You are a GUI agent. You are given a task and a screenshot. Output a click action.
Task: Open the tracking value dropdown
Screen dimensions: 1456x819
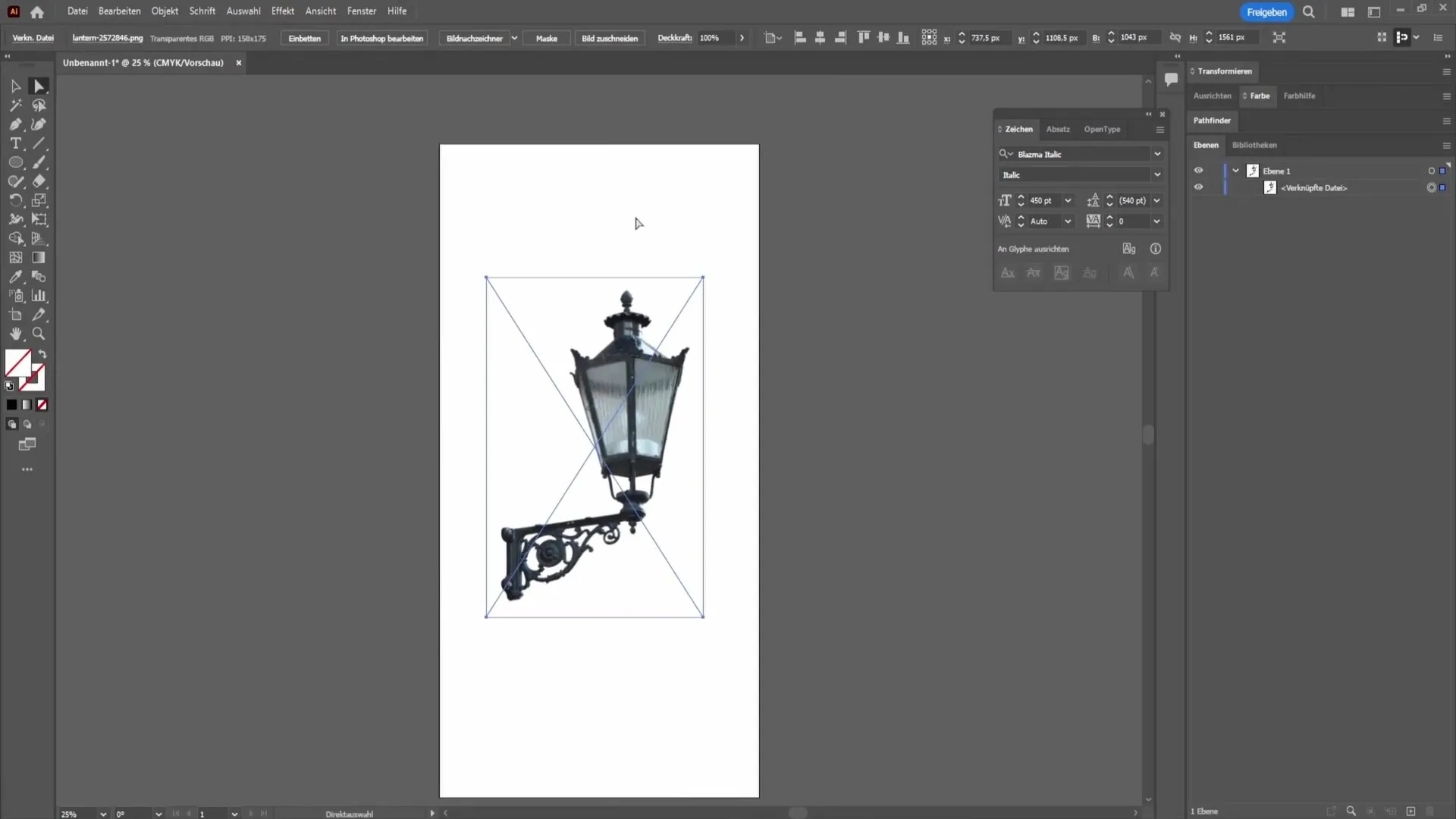pyautogui.click(x=1157, y=221)
